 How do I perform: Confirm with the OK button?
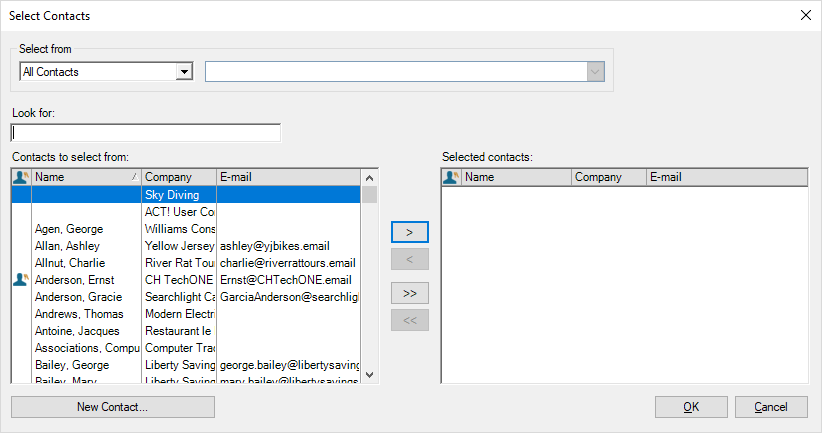[691, 407]
